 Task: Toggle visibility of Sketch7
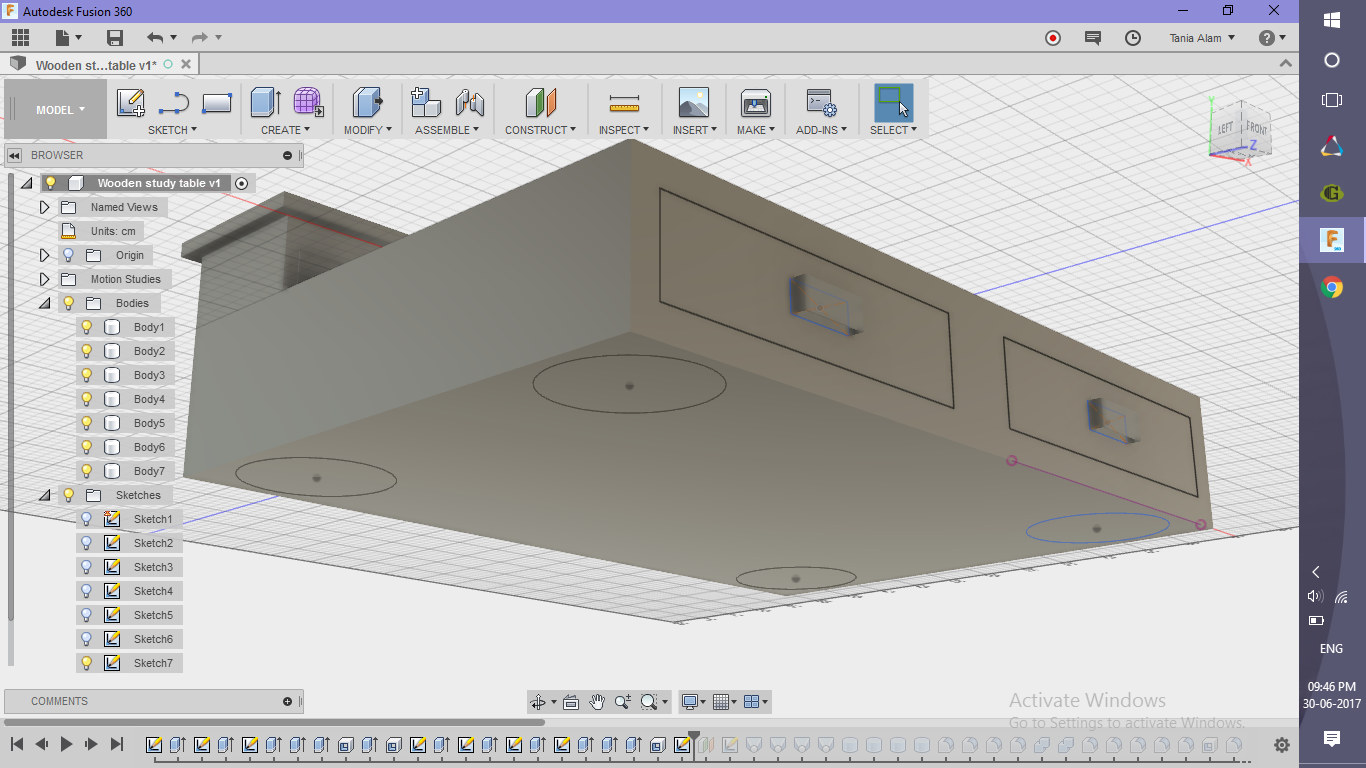click(x=87, y=663)
